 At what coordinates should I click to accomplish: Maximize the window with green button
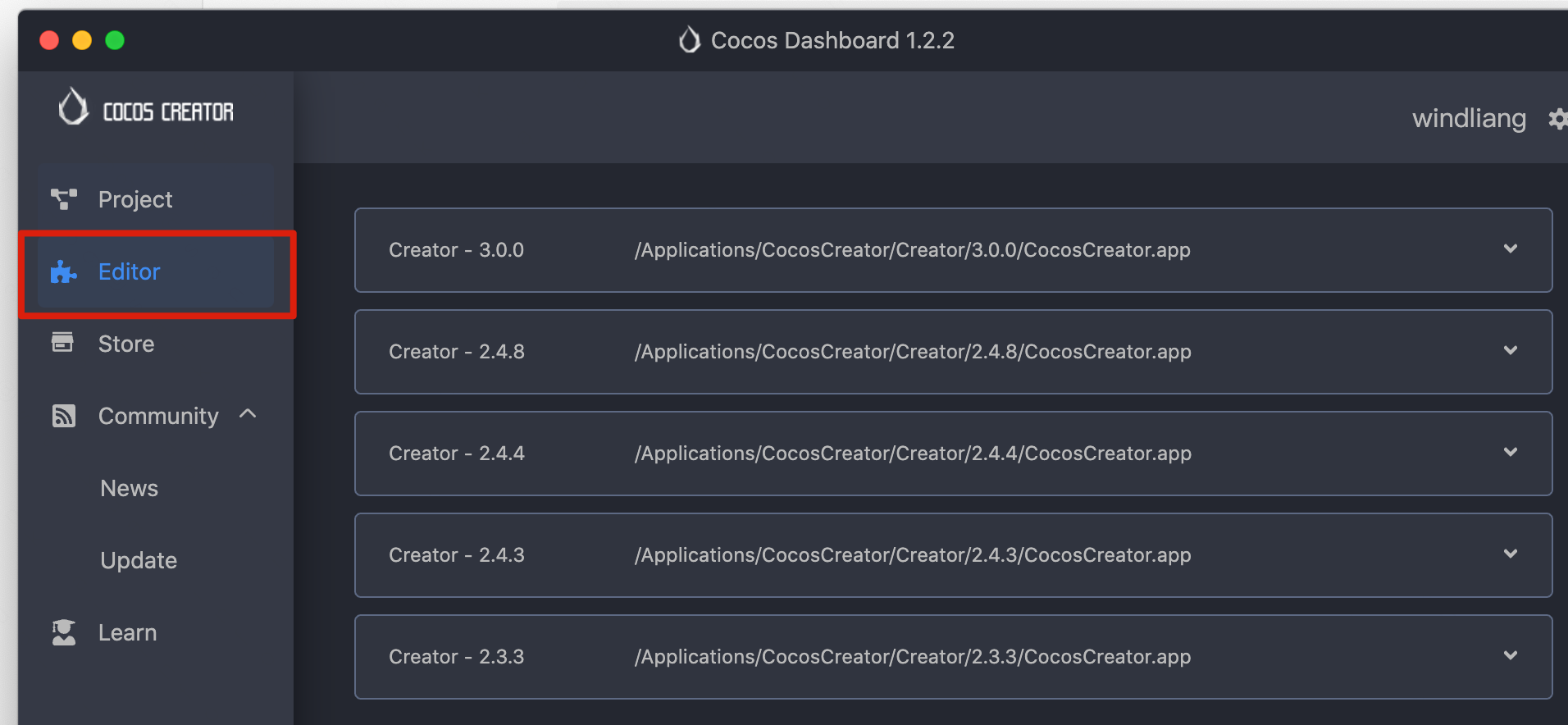point(115,40)
